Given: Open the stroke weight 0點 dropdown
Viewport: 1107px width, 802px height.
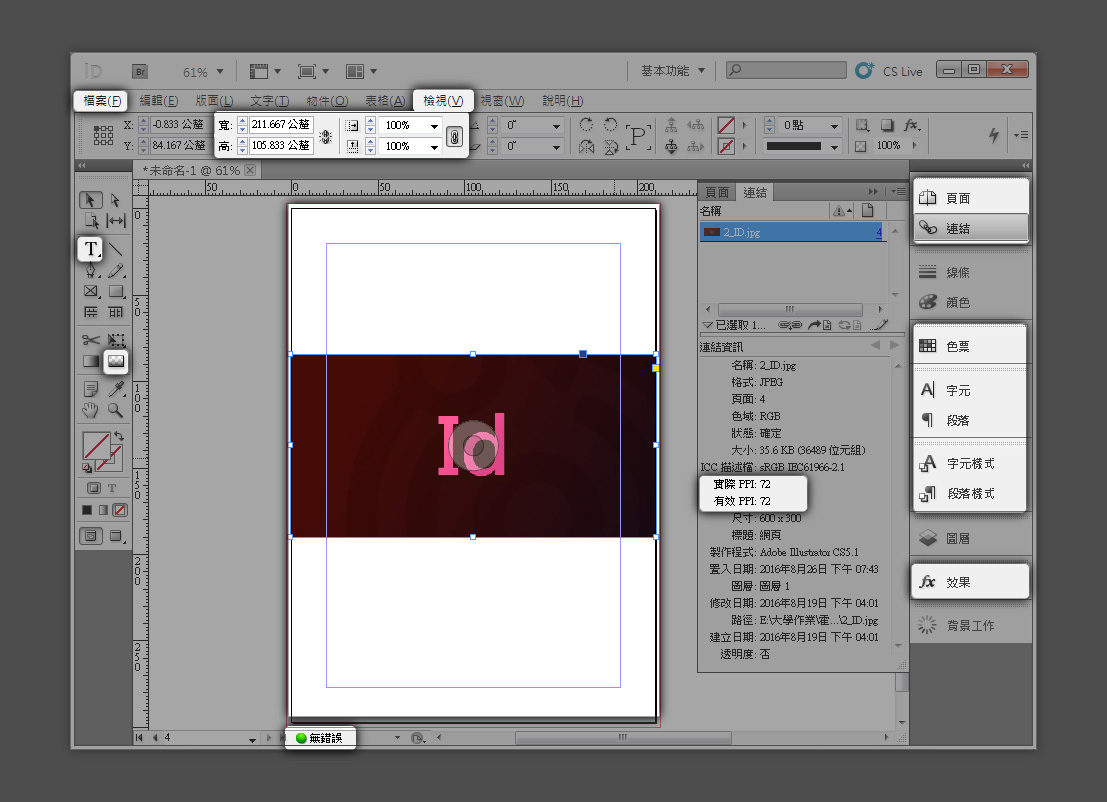Looking at the screenshot, I should click(834, 126).
